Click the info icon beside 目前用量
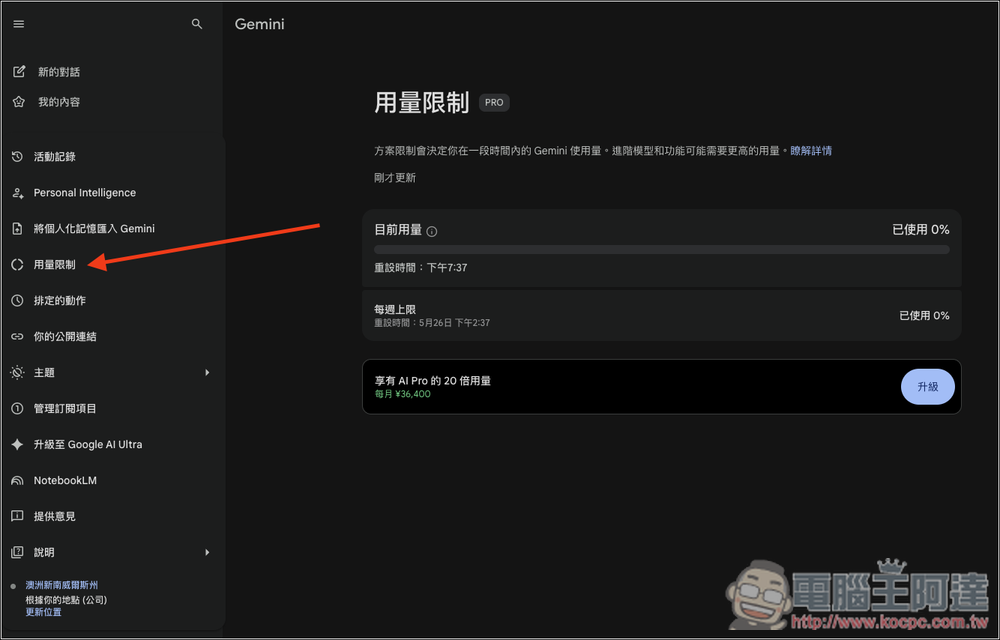Viewport: 1000px width, 640px height. tap(432, 231)
